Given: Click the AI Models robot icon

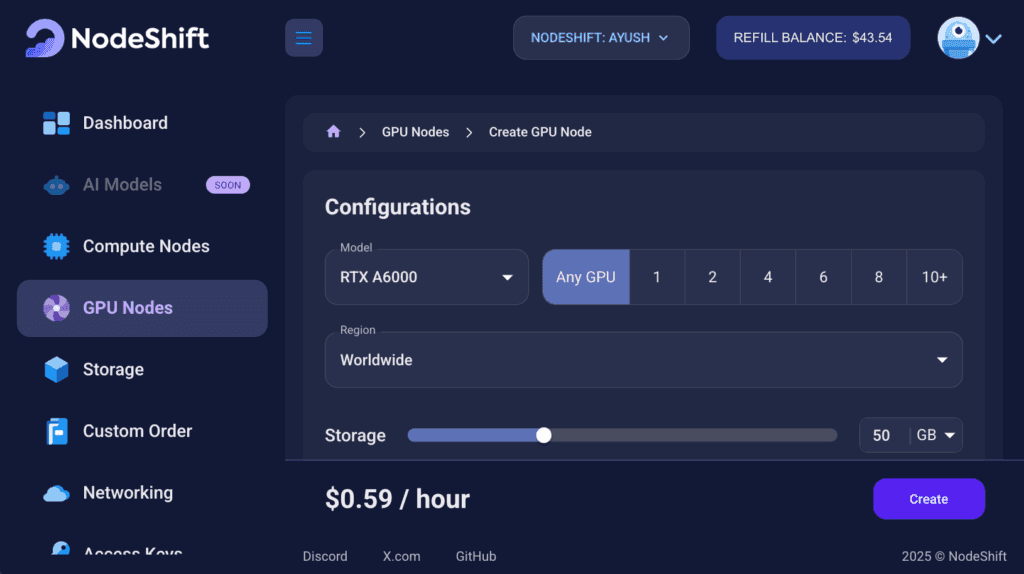Looking at the screenshot, I should [56, 185].
